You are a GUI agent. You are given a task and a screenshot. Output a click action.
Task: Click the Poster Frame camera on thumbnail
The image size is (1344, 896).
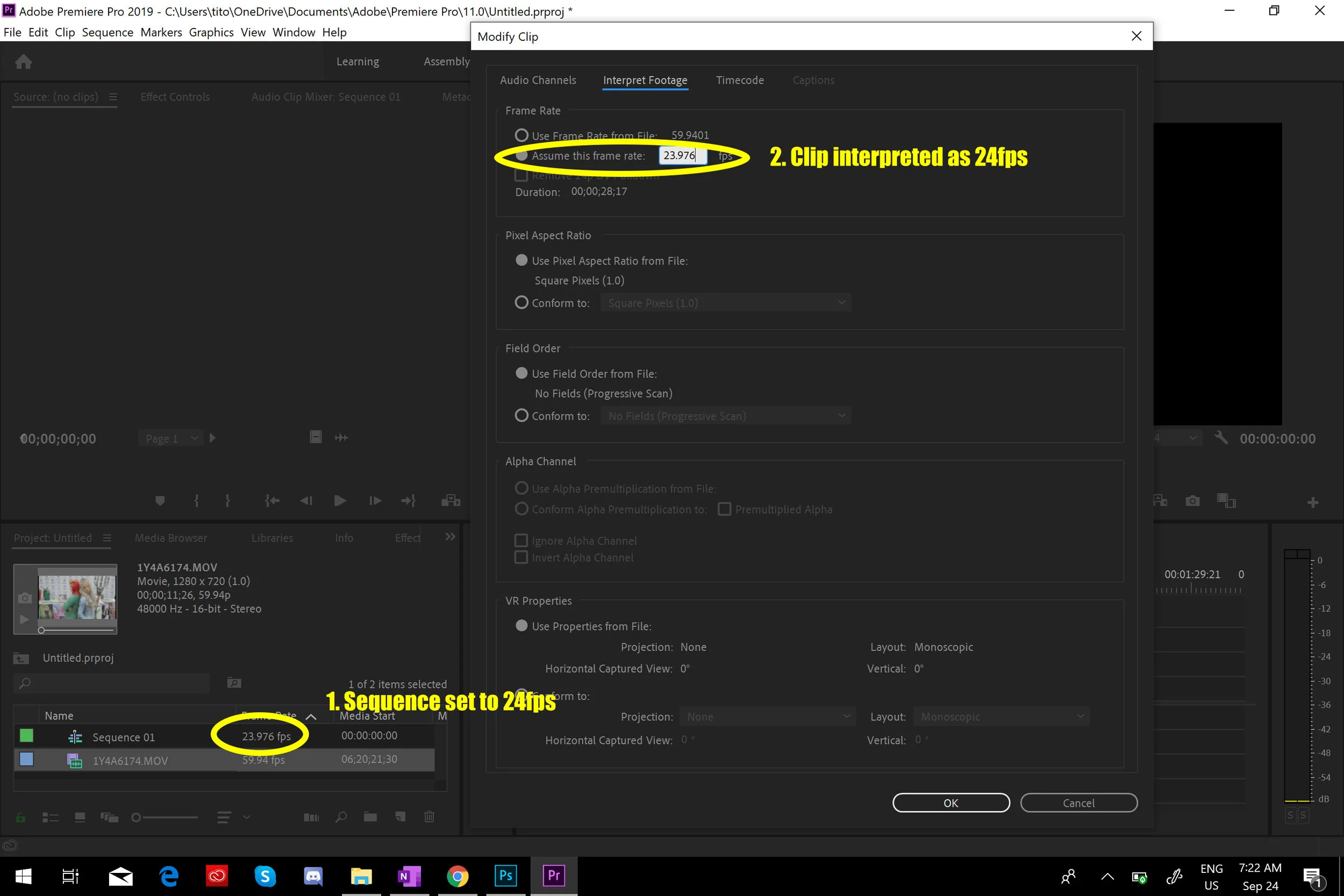[x=25, y=598]
